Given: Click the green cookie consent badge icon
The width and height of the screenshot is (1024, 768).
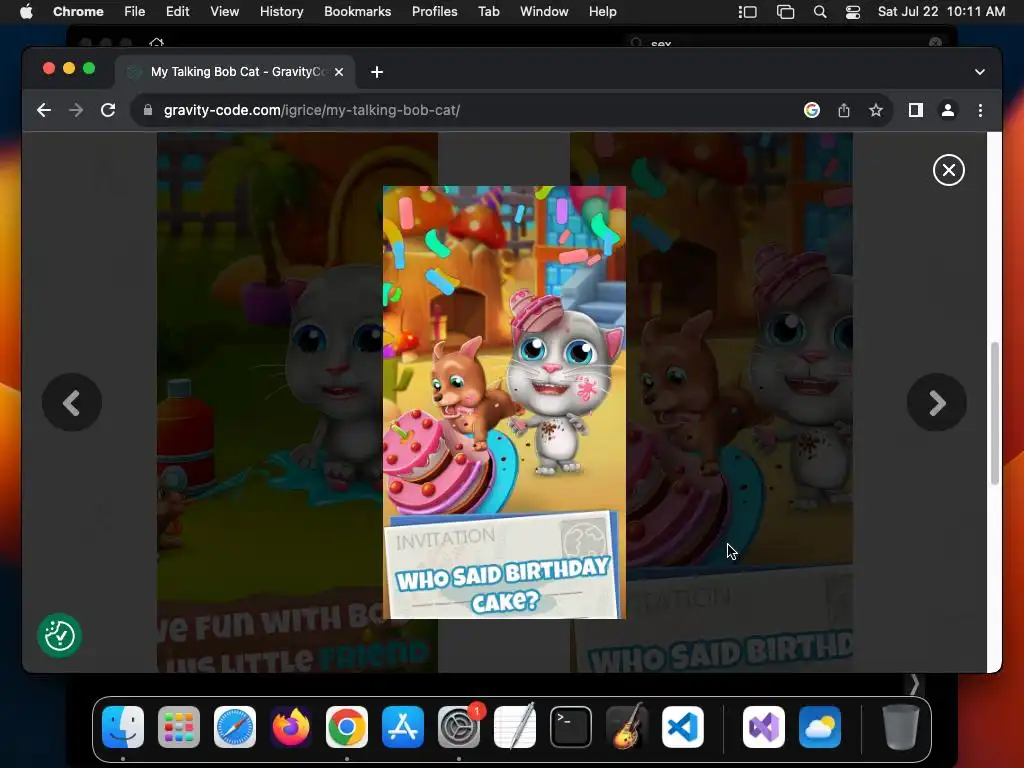Looking at the screenshot, I should [x=59, y=635].
